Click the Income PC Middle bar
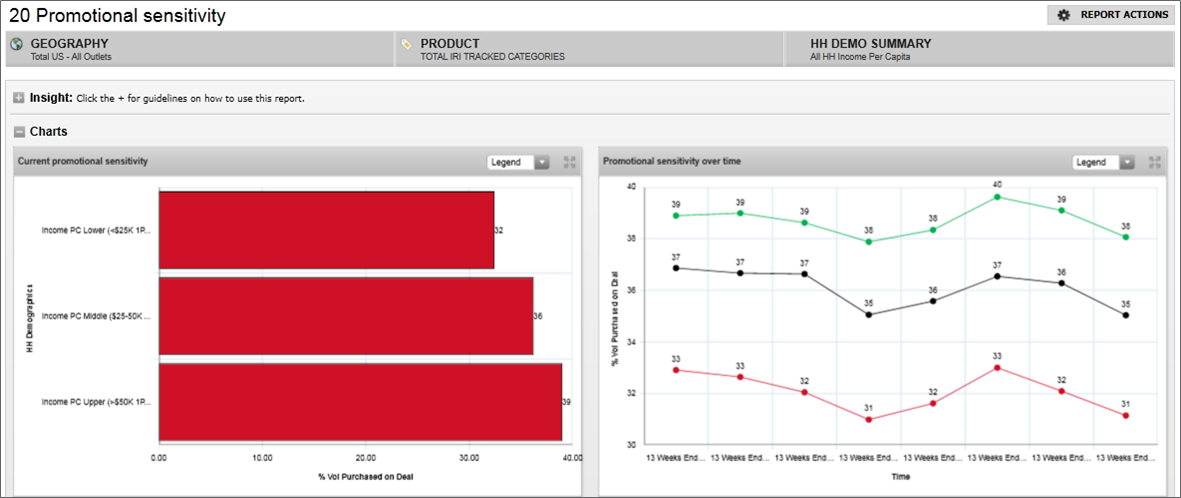This screenshot has width=1181, height=498. [x=345, y=316]
